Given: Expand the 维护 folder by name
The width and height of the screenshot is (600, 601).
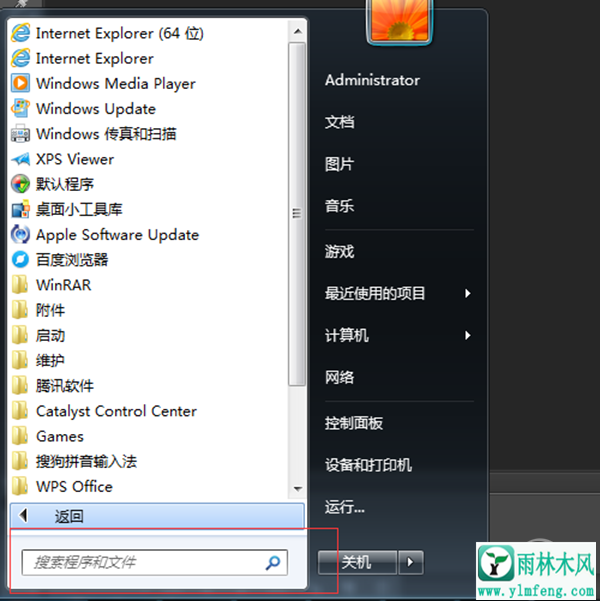Looking at the screenshot, I should pyautogui.click(x=50, y=361).
